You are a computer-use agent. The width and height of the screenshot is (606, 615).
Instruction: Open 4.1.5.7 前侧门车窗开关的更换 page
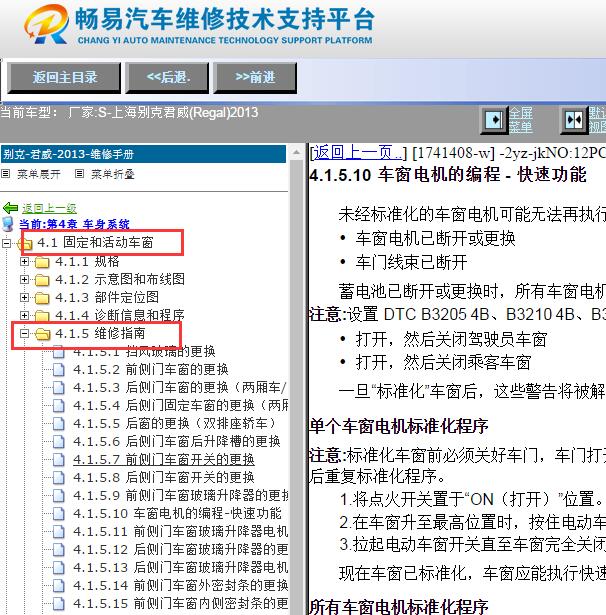(164, 460)
